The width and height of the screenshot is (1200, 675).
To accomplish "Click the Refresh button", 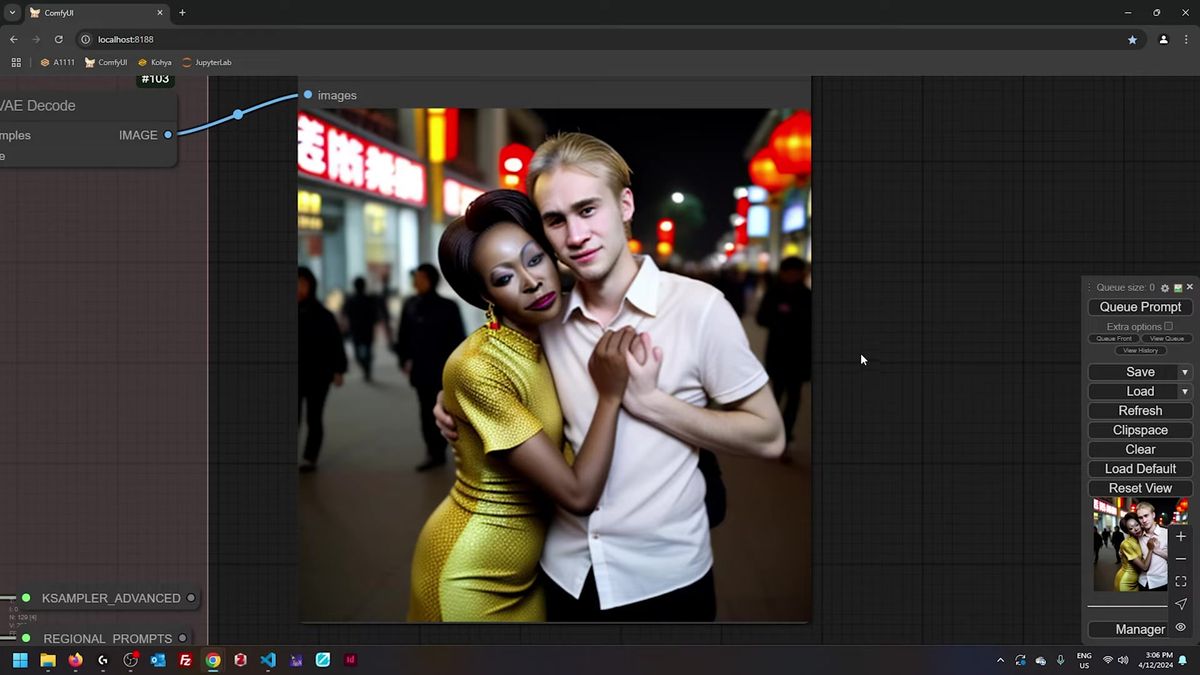I will (x=1140, y=411).
